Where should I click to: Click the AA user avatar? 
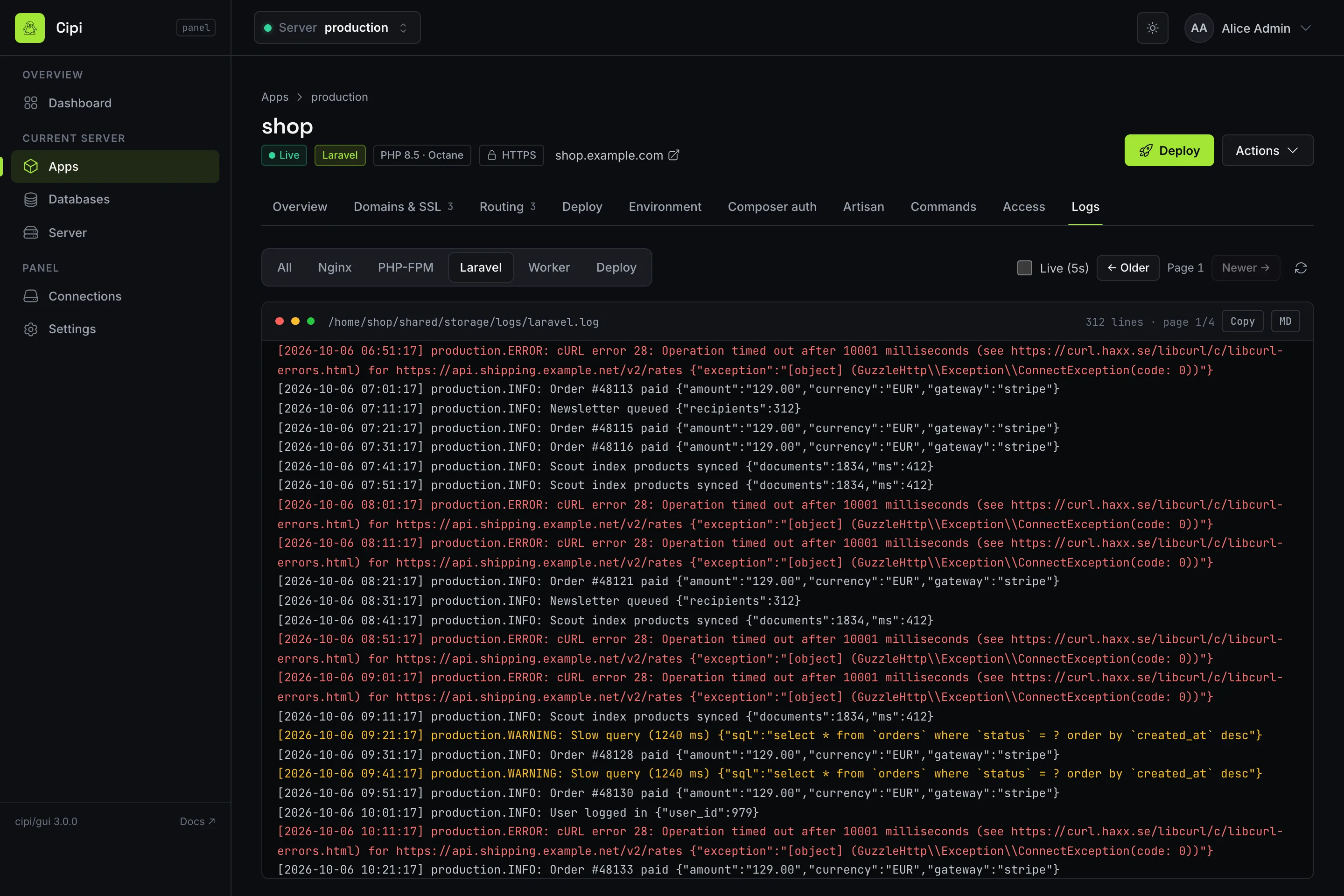coord(1198,28)
